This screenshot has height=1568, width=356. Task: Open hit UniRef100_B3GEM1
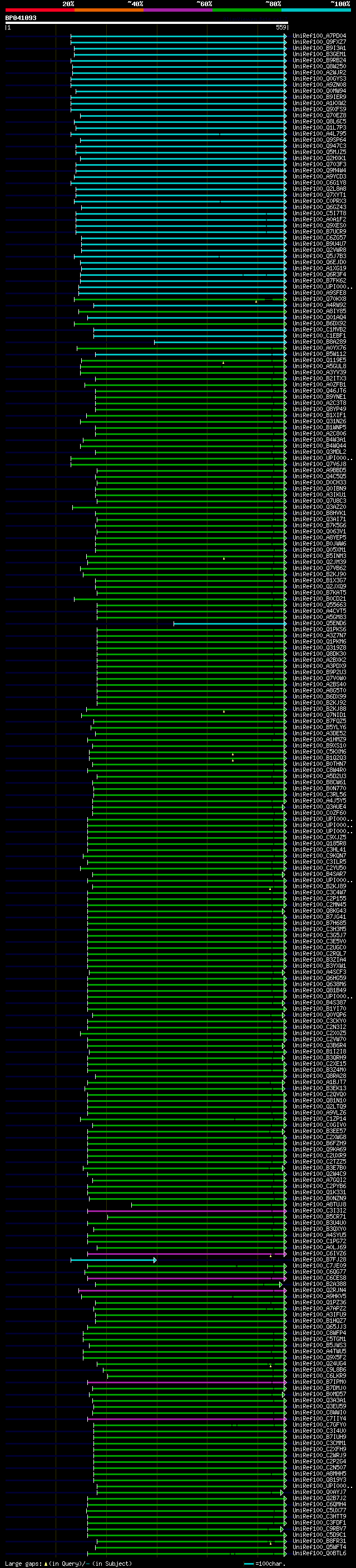tap(319, 54)
